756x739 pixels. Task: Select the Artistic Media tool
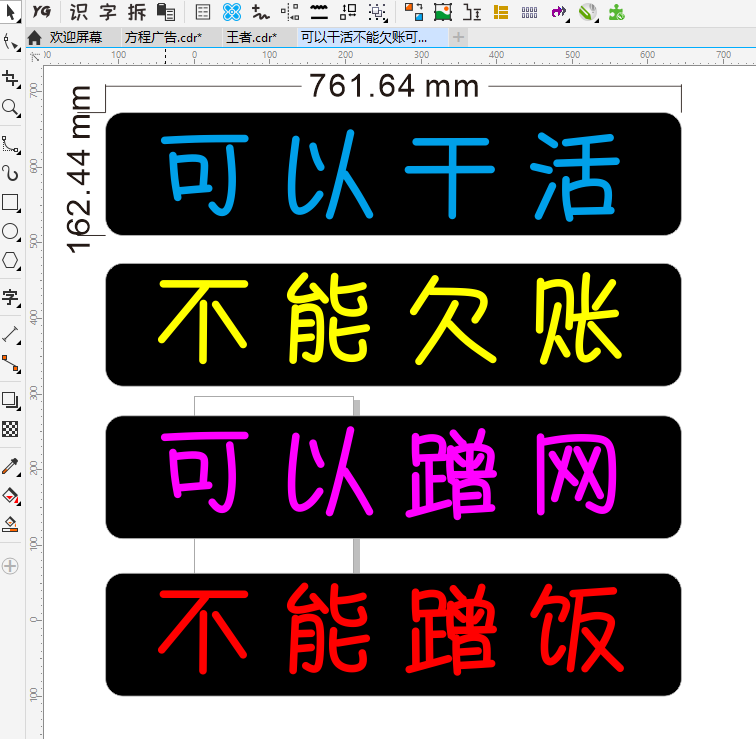pos(11,173)
